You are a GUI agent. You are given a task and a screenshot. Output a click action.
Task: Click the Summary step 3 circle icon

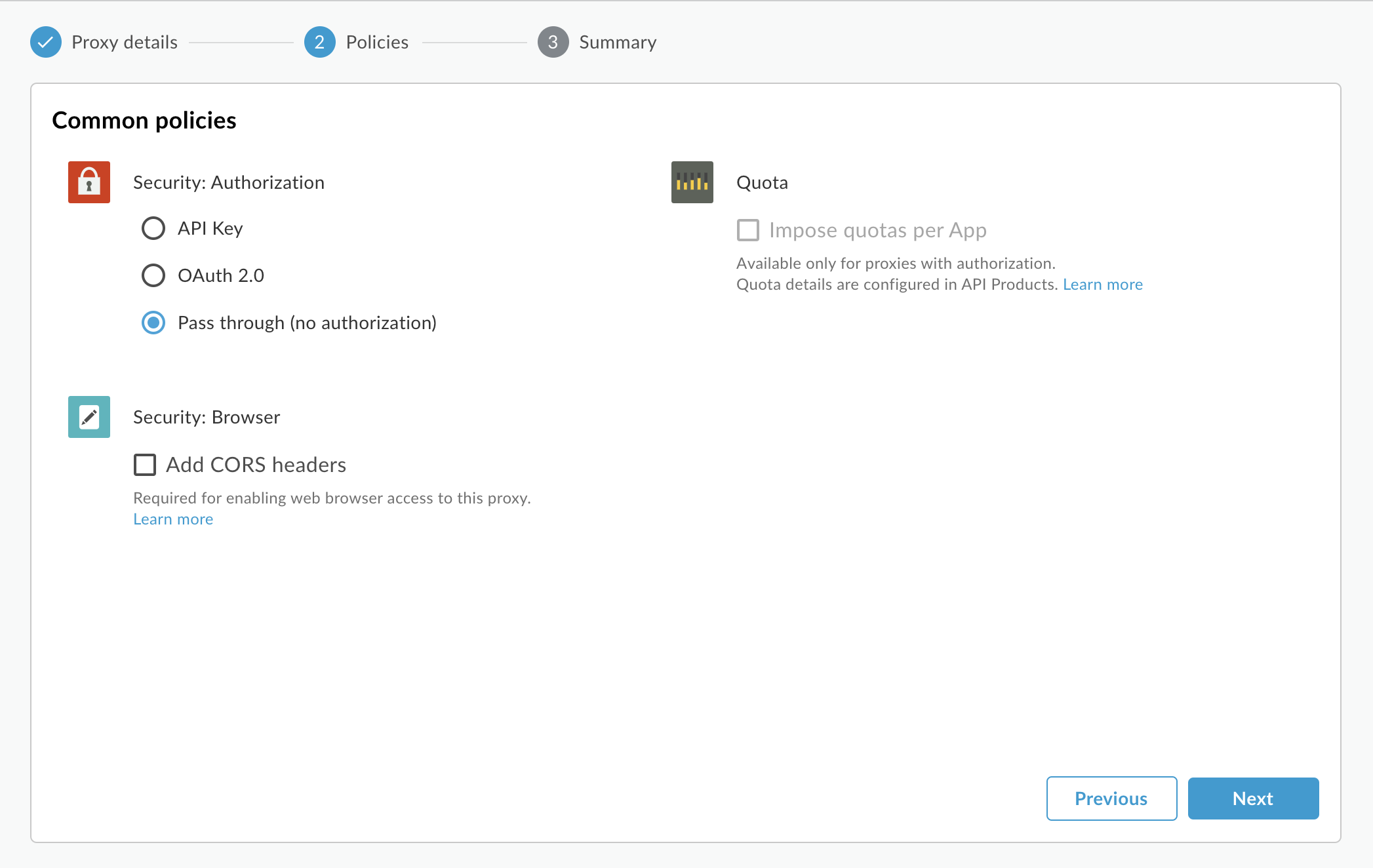coord(554,41)
